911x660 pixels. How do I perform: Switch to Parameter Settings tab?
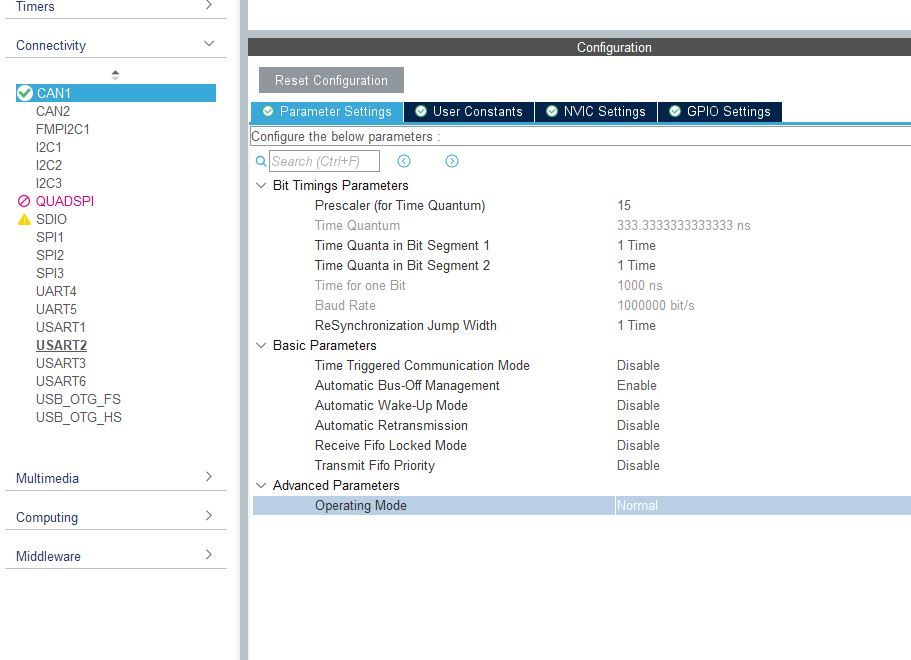(x=327, y=112)
